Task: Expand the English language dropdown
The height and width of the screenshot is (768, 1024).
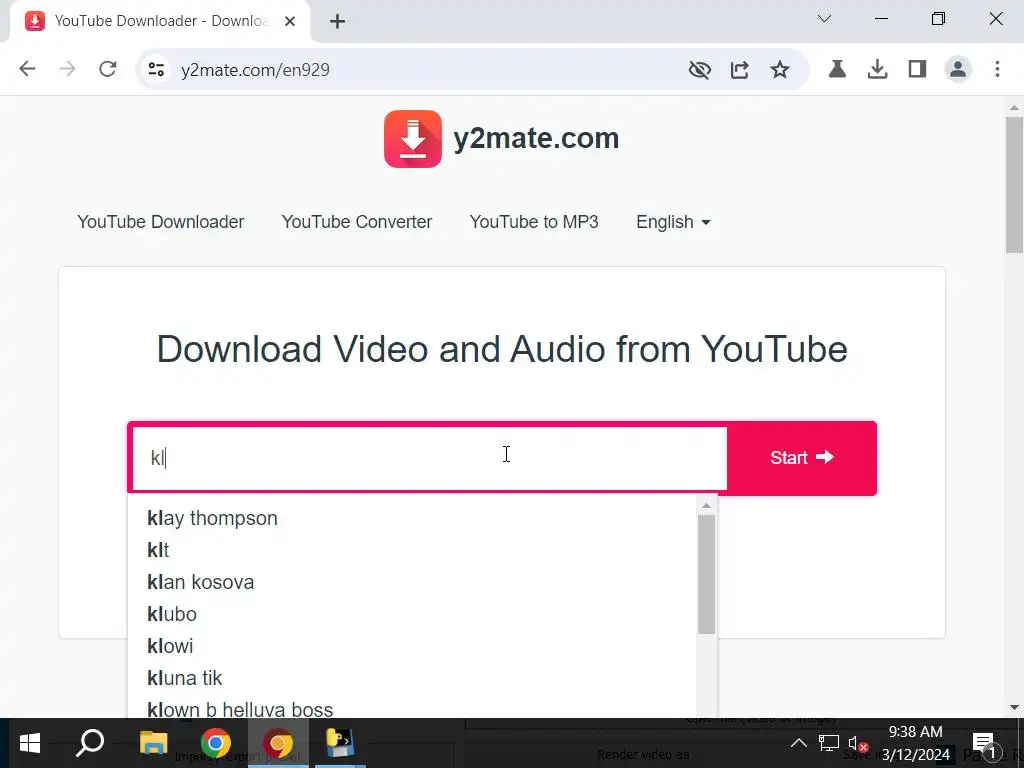Action: click(673, 222)
